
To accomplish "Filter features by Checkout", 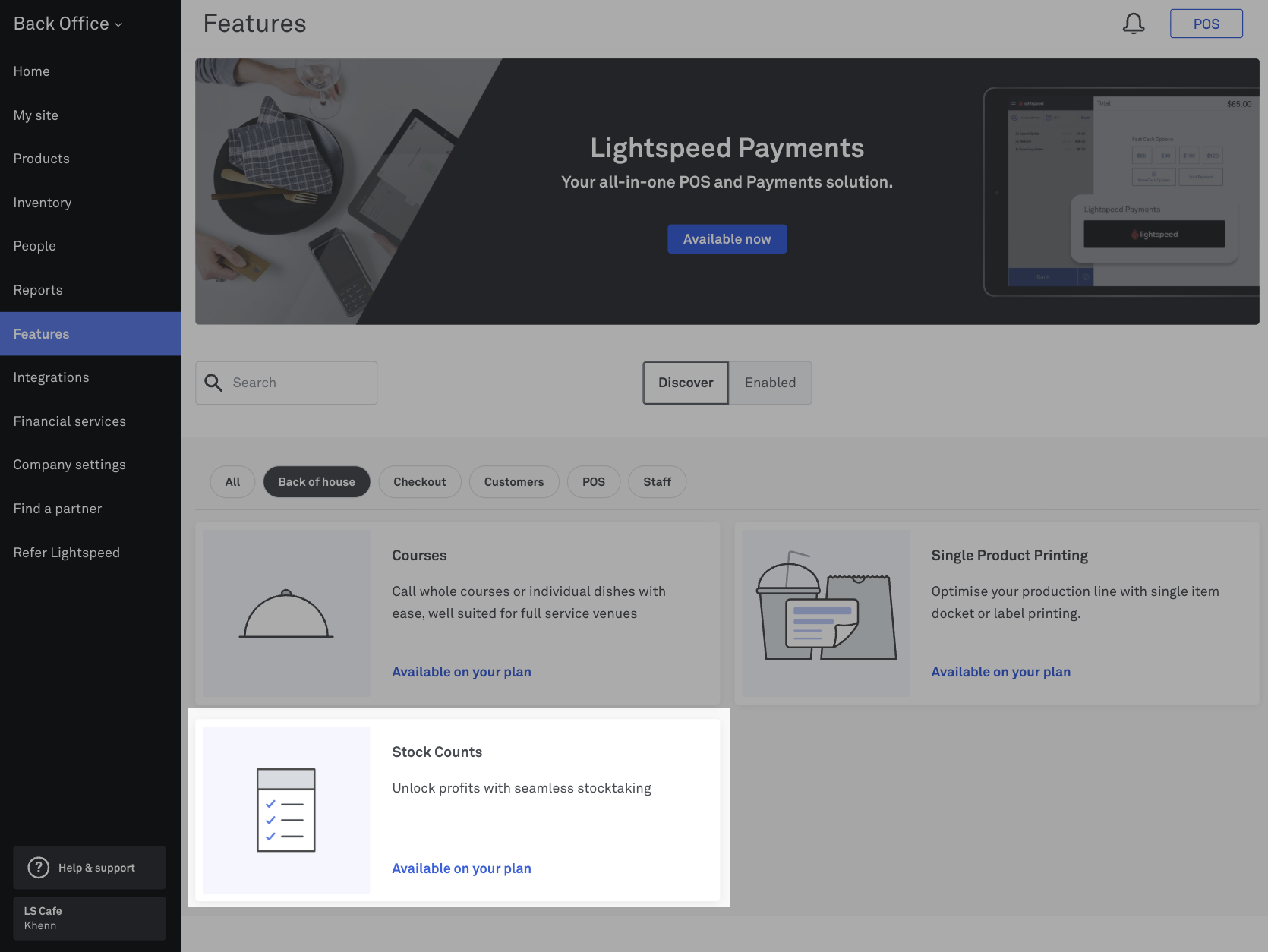I will pyautogui.click(x=420, y=482).
